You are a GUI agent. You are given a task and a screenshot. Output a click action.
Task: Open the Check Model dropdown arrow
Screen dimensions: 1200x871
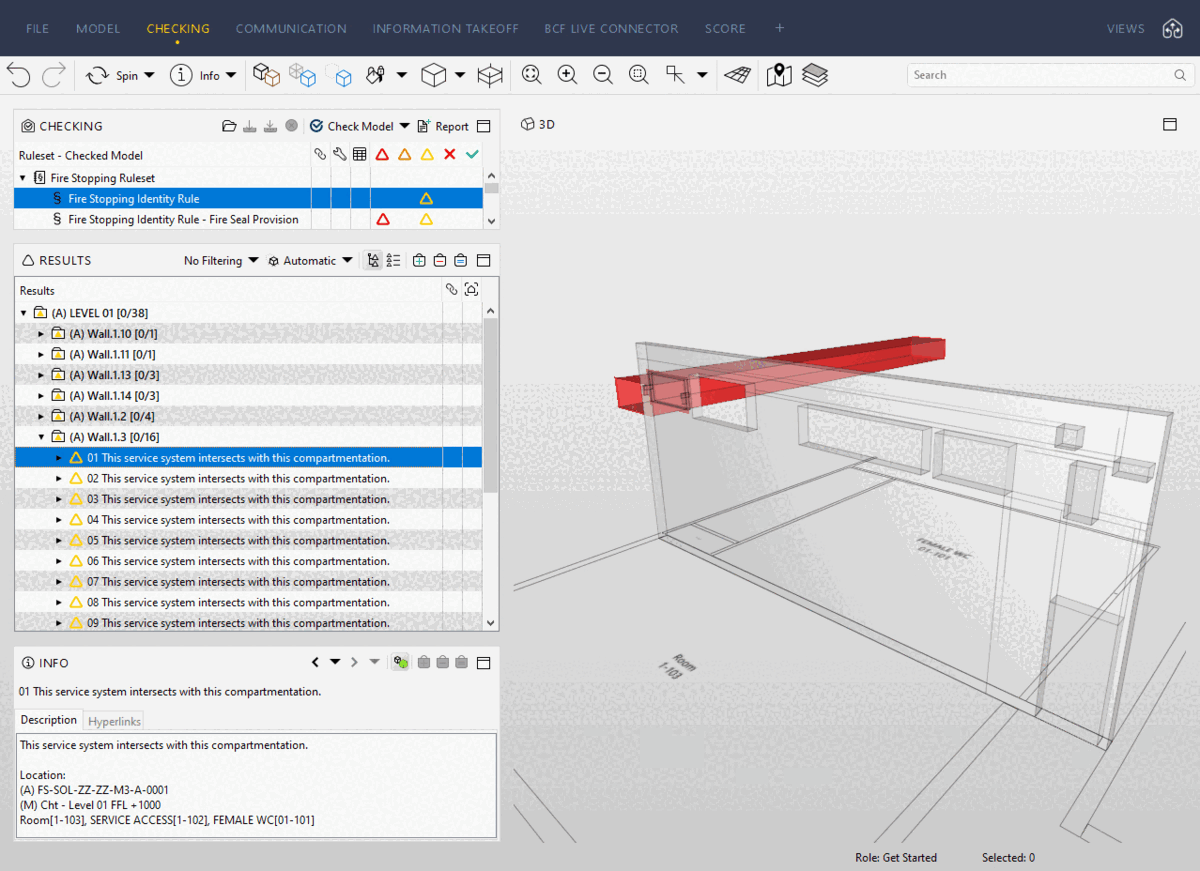coord(404,126)
